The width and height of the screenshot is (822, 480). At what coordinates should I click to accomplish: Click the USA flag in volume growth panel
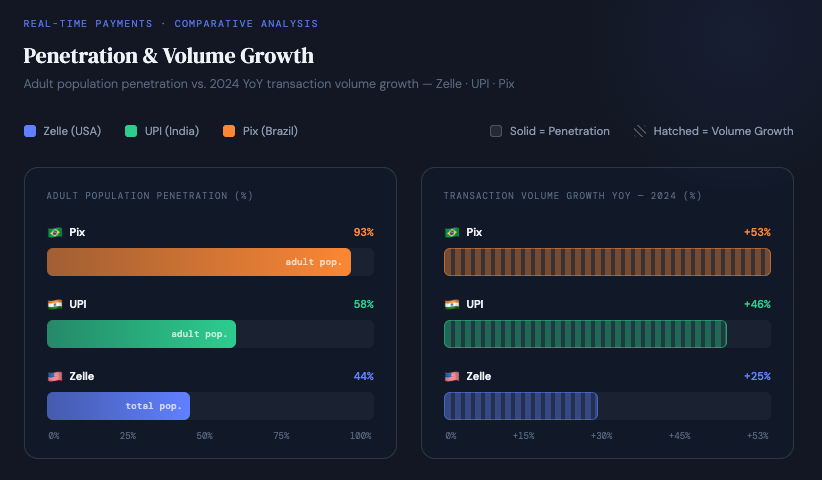point(452,376)
